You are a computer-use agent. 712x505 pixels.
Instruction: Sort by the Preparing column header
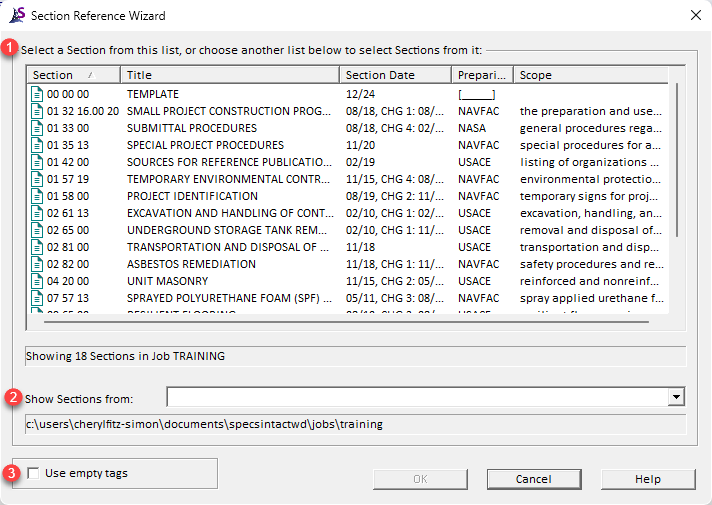[483, 75]
